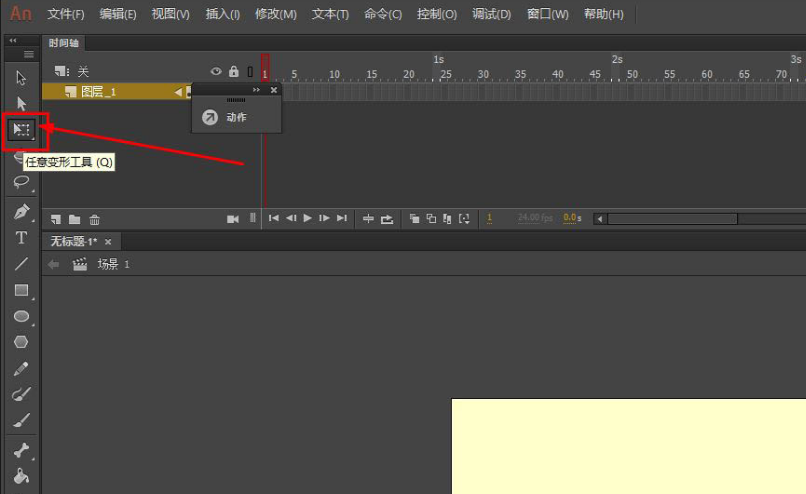Viewport: 806px width, 494px height.
Task: Play the timeline animation
Action: pos(307,218)
